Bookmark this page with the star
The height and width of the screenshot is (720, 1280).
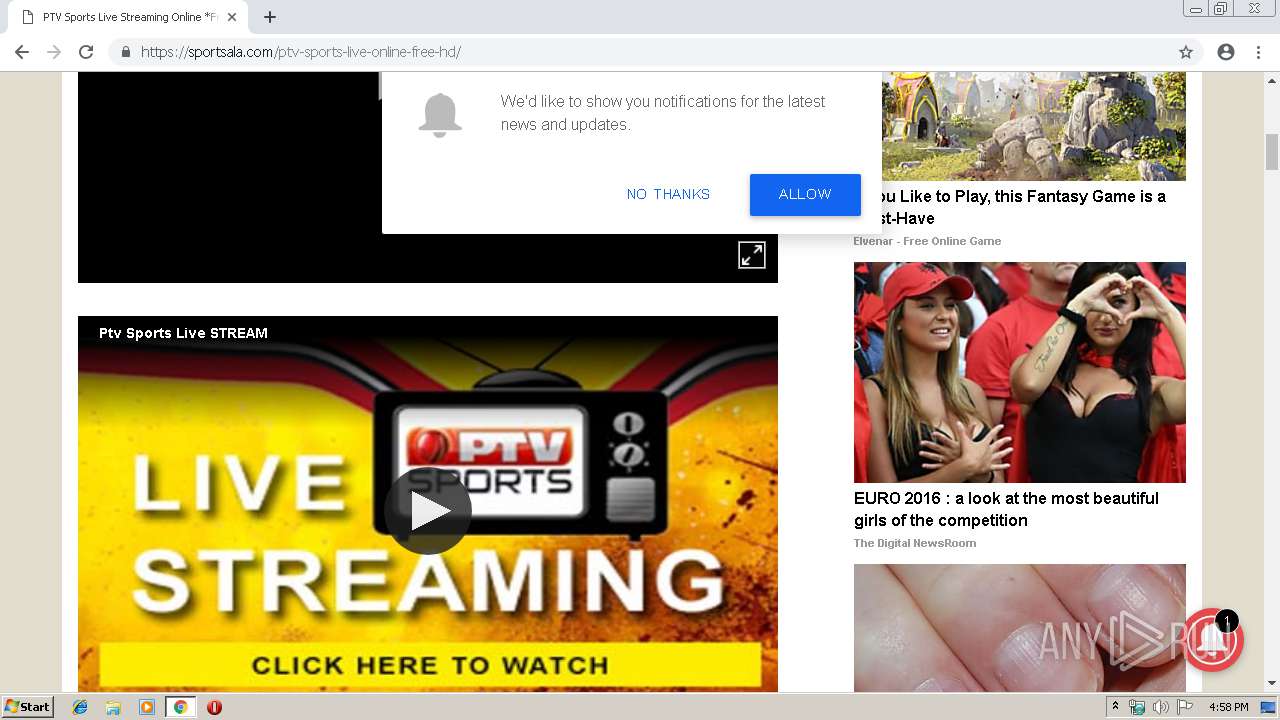tap(1186, 52)
